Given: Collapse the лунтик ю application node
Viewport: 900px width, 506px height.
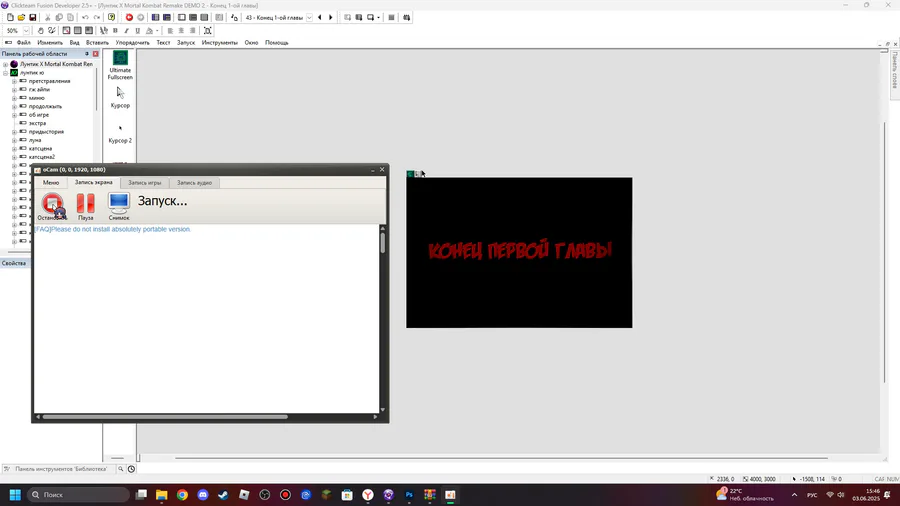Looking at the screenshot, I should pos(5,73).
